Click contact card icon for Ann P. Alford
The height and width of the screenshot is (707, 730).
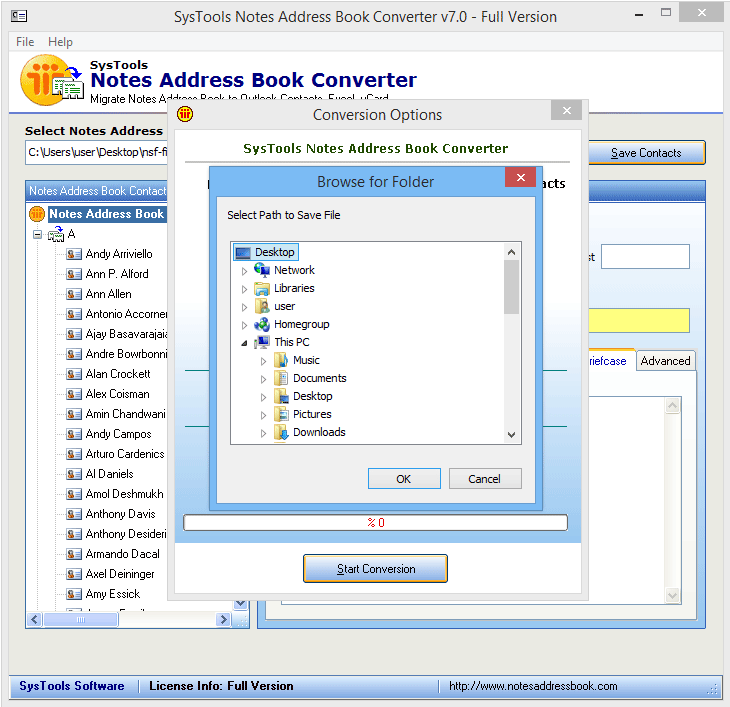coord(74,274)
